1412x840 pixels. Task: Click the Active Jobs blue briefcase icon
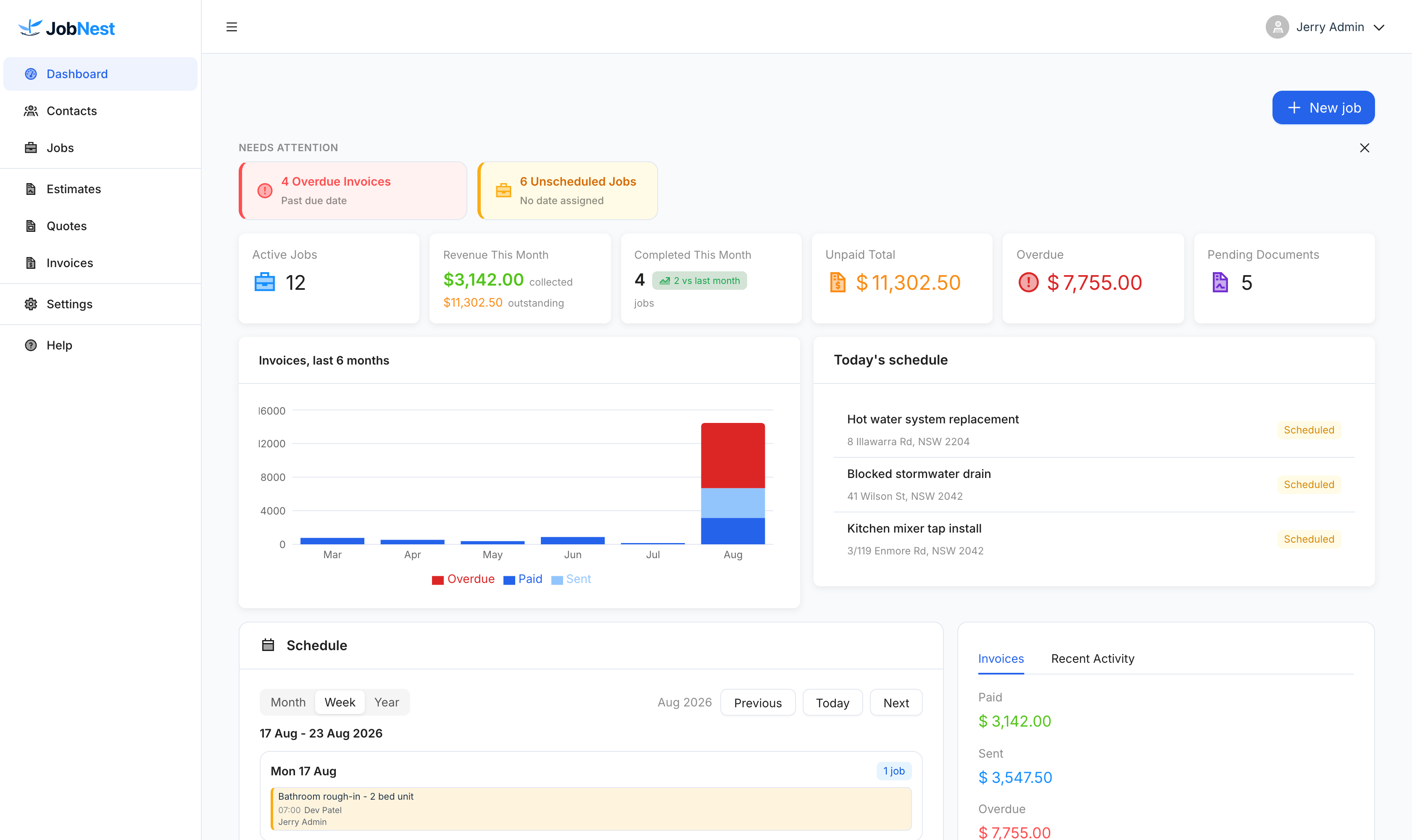264,281
